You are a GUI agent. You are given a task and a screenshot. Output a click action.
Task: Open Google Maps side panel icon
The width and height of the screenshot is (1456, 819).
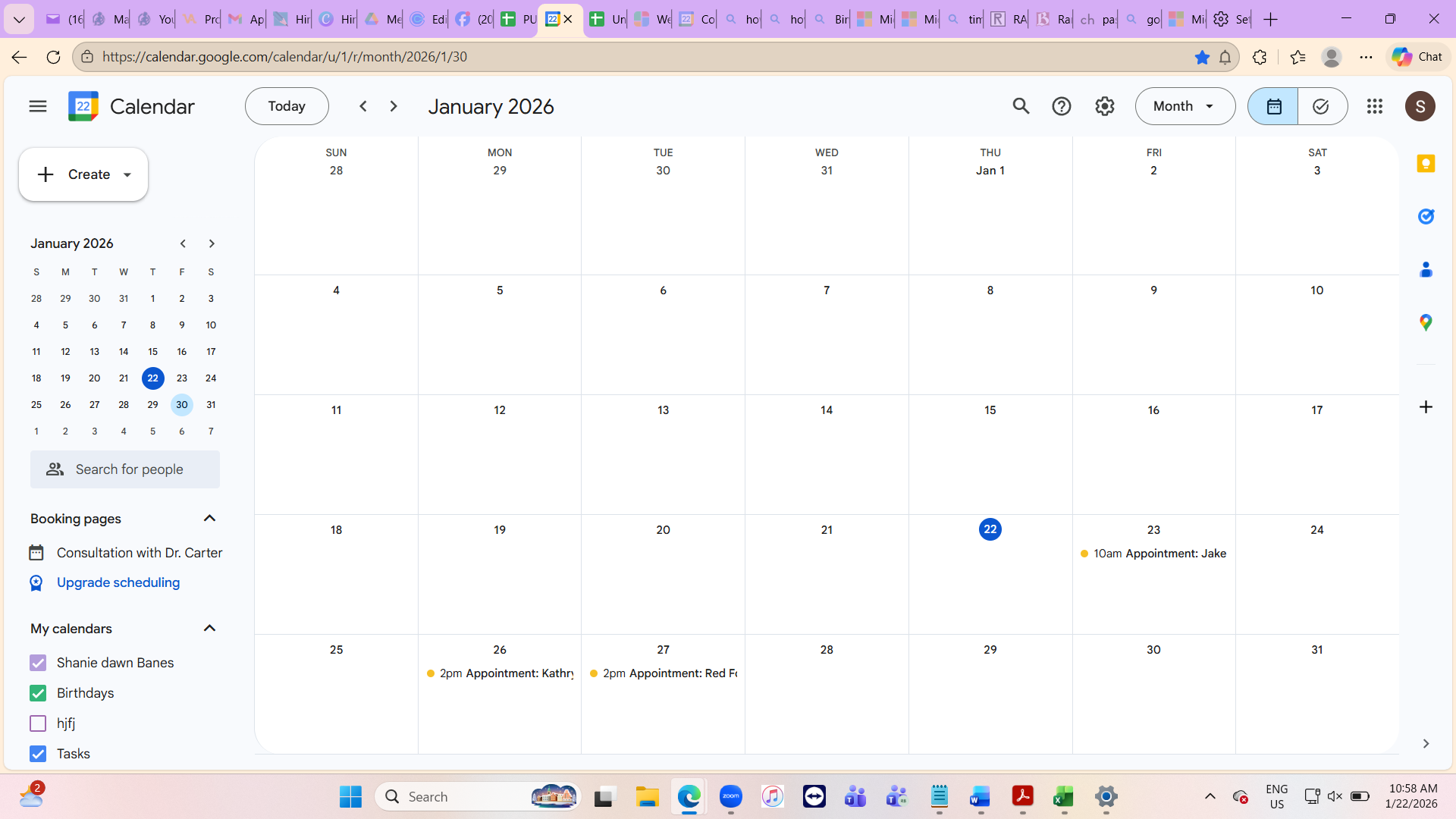1426,323
